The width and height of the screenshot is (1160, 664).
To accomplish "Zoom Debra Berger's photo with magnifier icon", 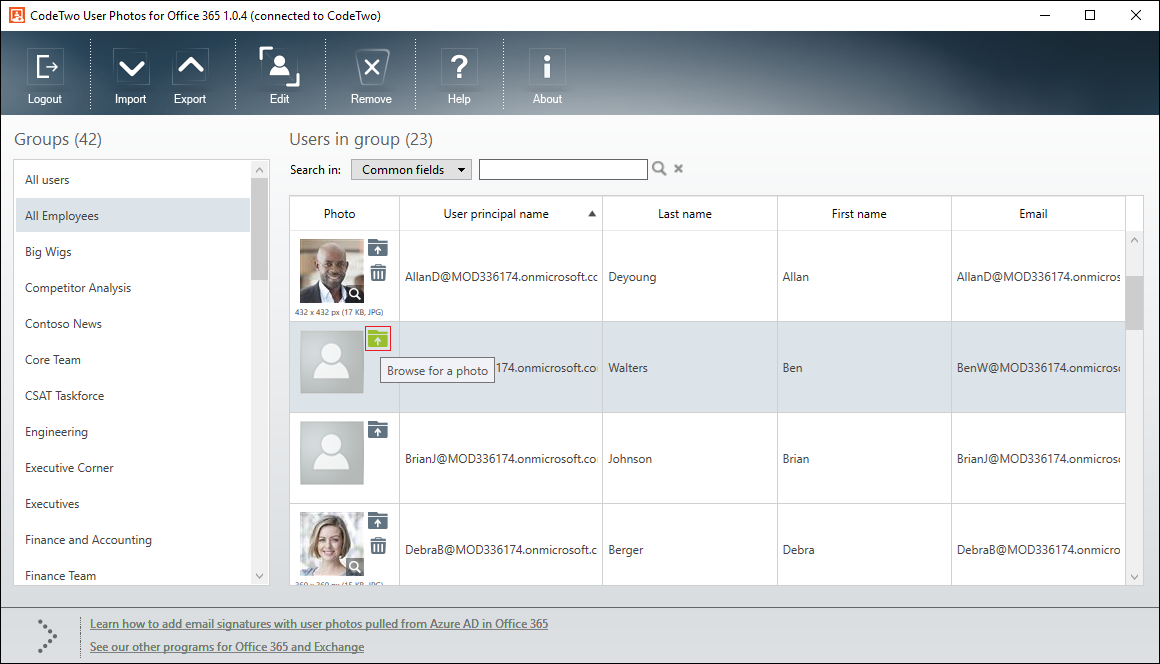I will 355,566.
